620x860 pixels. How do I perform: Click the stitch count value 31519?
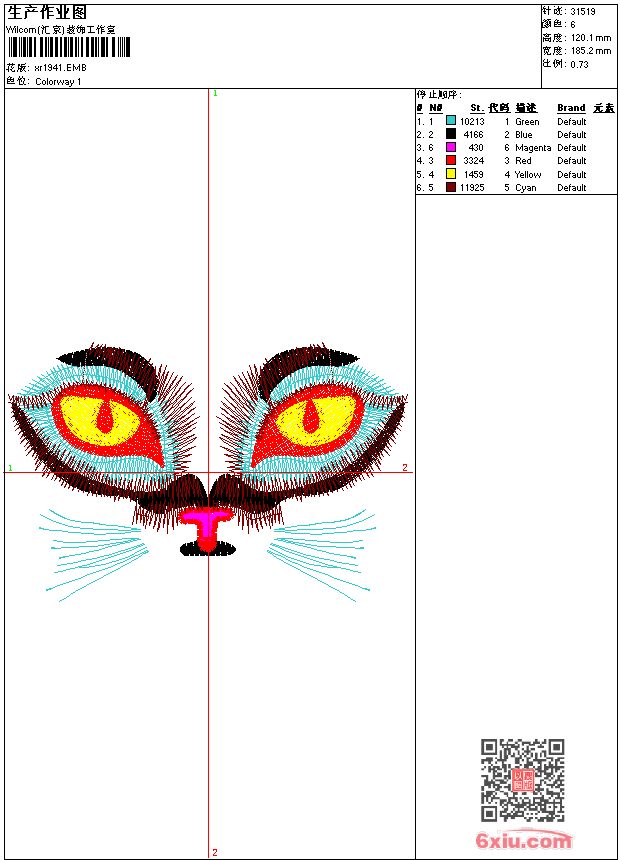(583, 12)
